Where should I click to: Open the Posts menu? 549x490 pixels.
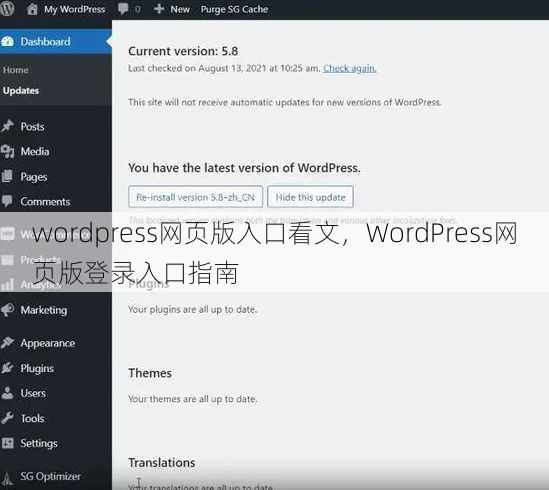[33, 126]
